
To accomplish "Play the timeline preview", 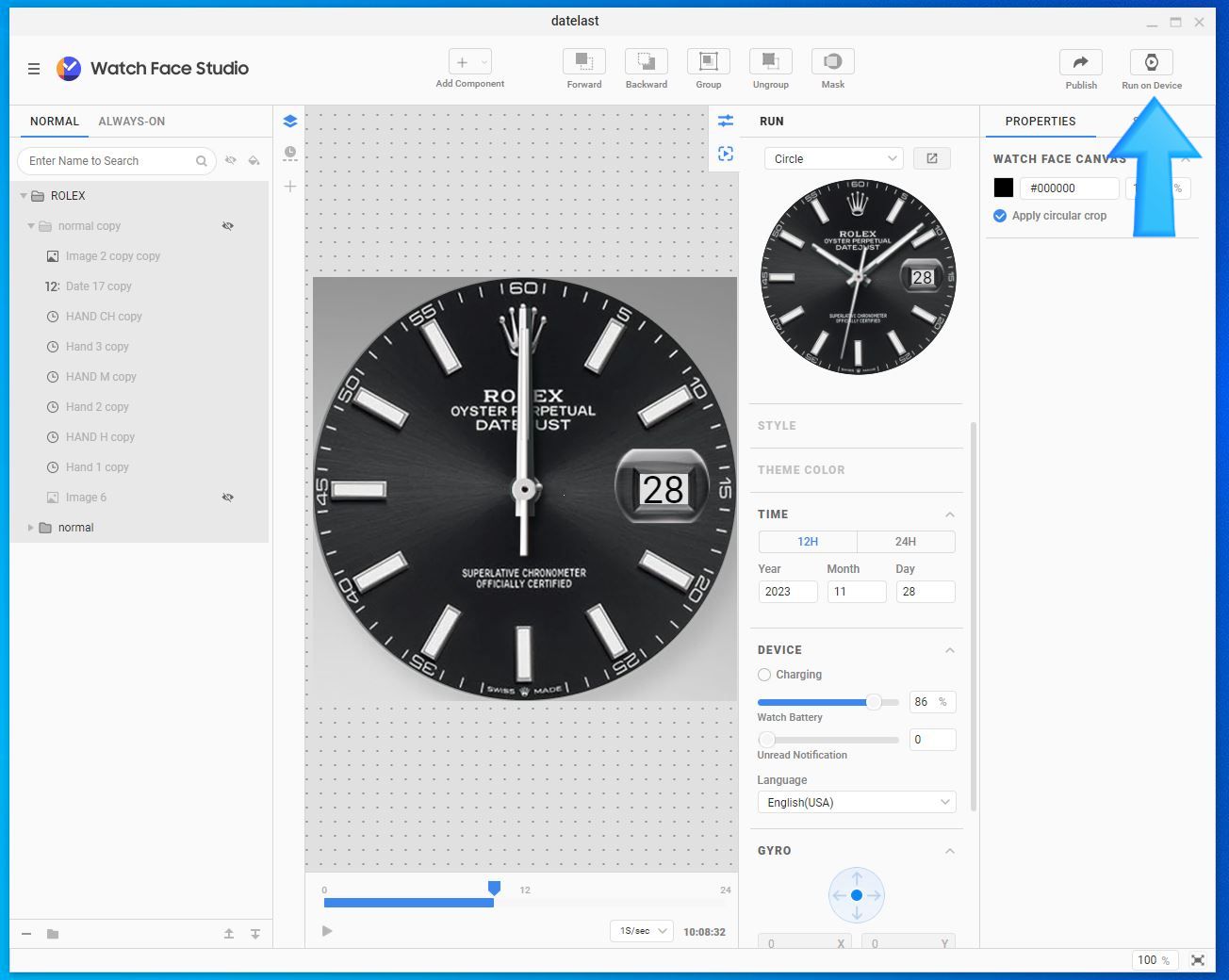I will pyautogui.click(x=327, y=931).
